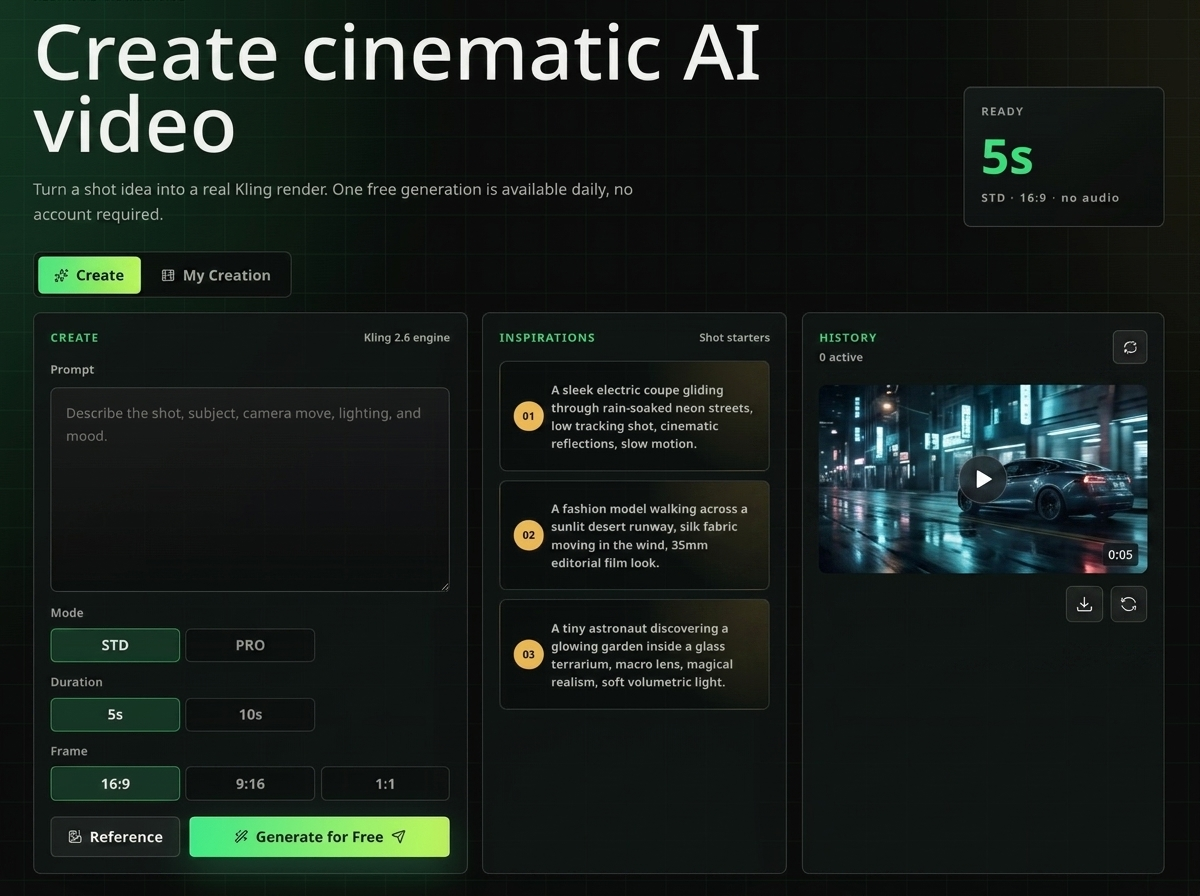The height and width of the screenshot is (896, 1200).
Task: Select 16:9 frame ratio
Action: [x=115, y=784]
